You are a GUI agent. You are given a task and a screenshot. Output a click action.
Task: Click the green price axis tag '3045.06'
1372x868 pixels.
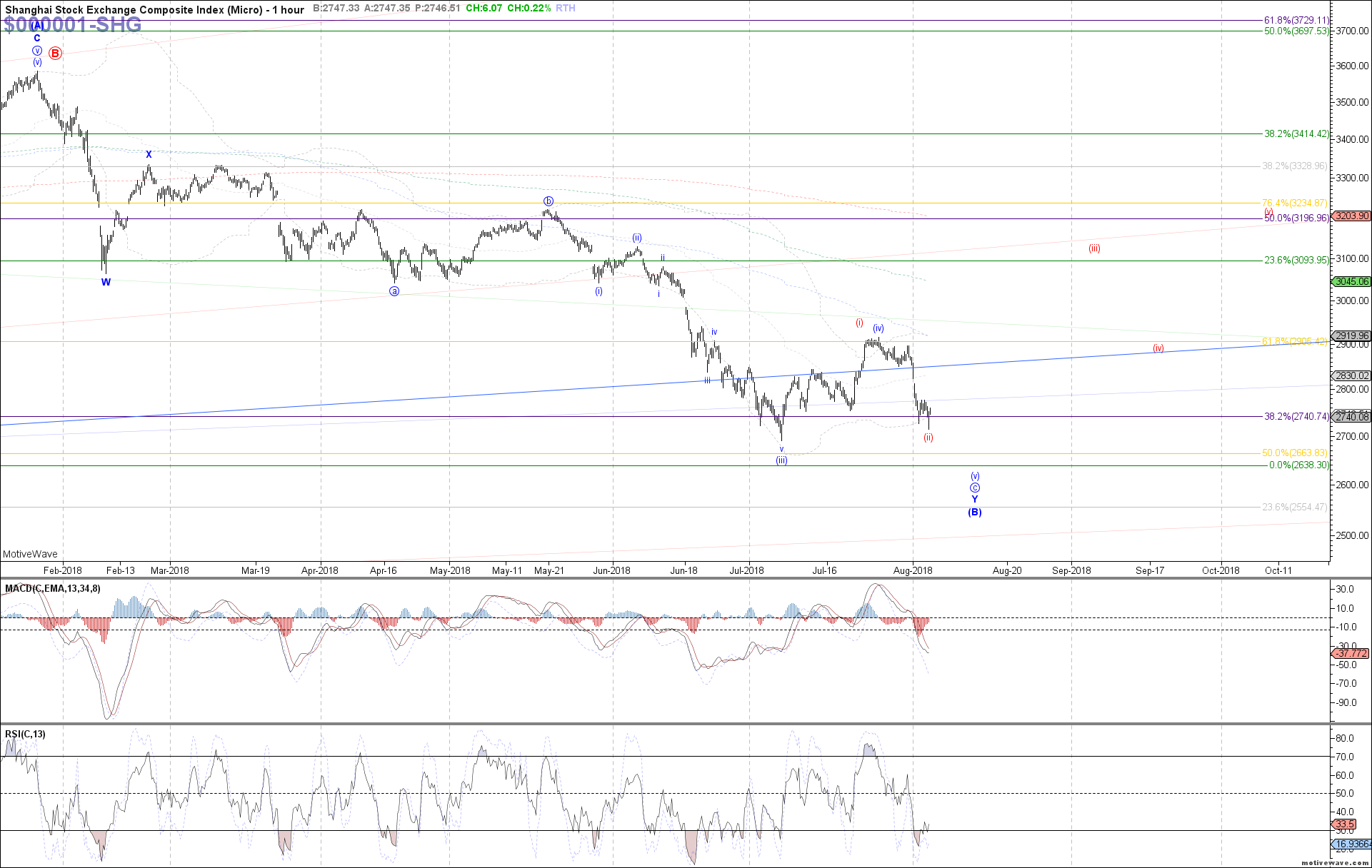click(x=1352, y=281)
